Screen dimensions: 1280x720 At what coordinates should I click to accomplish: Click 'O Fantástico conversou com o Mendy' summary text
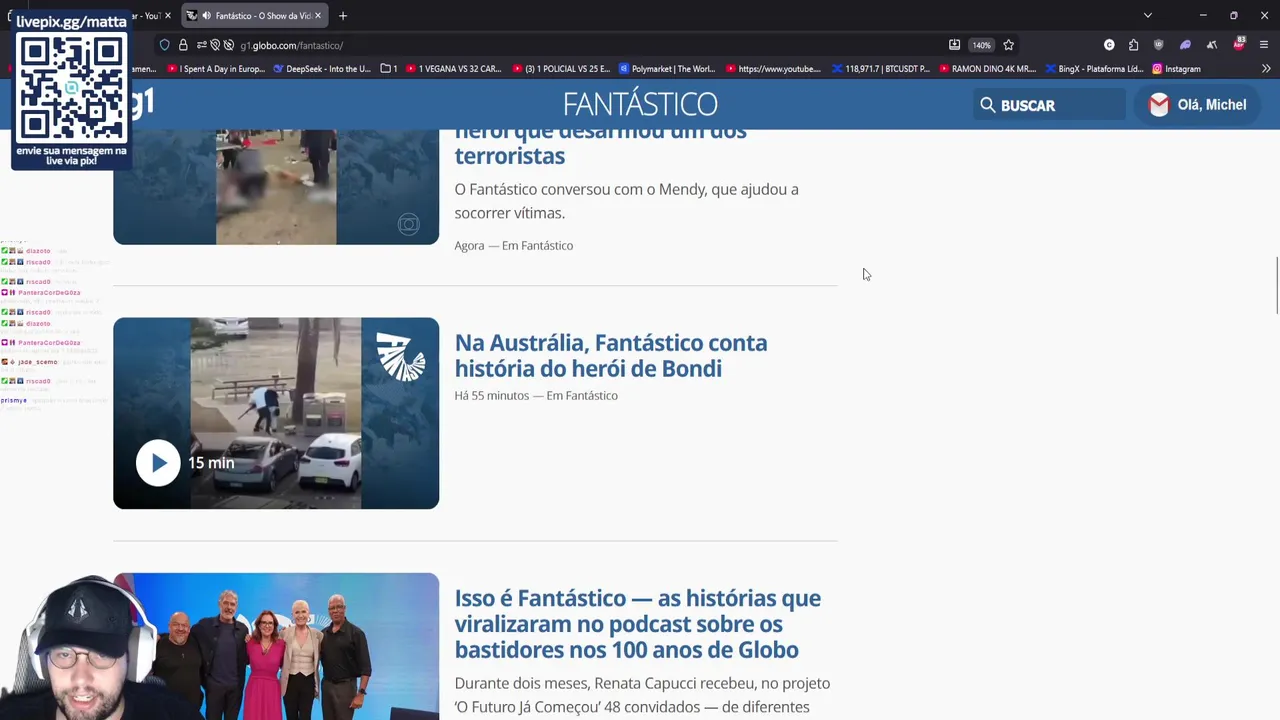coord(627,201)
